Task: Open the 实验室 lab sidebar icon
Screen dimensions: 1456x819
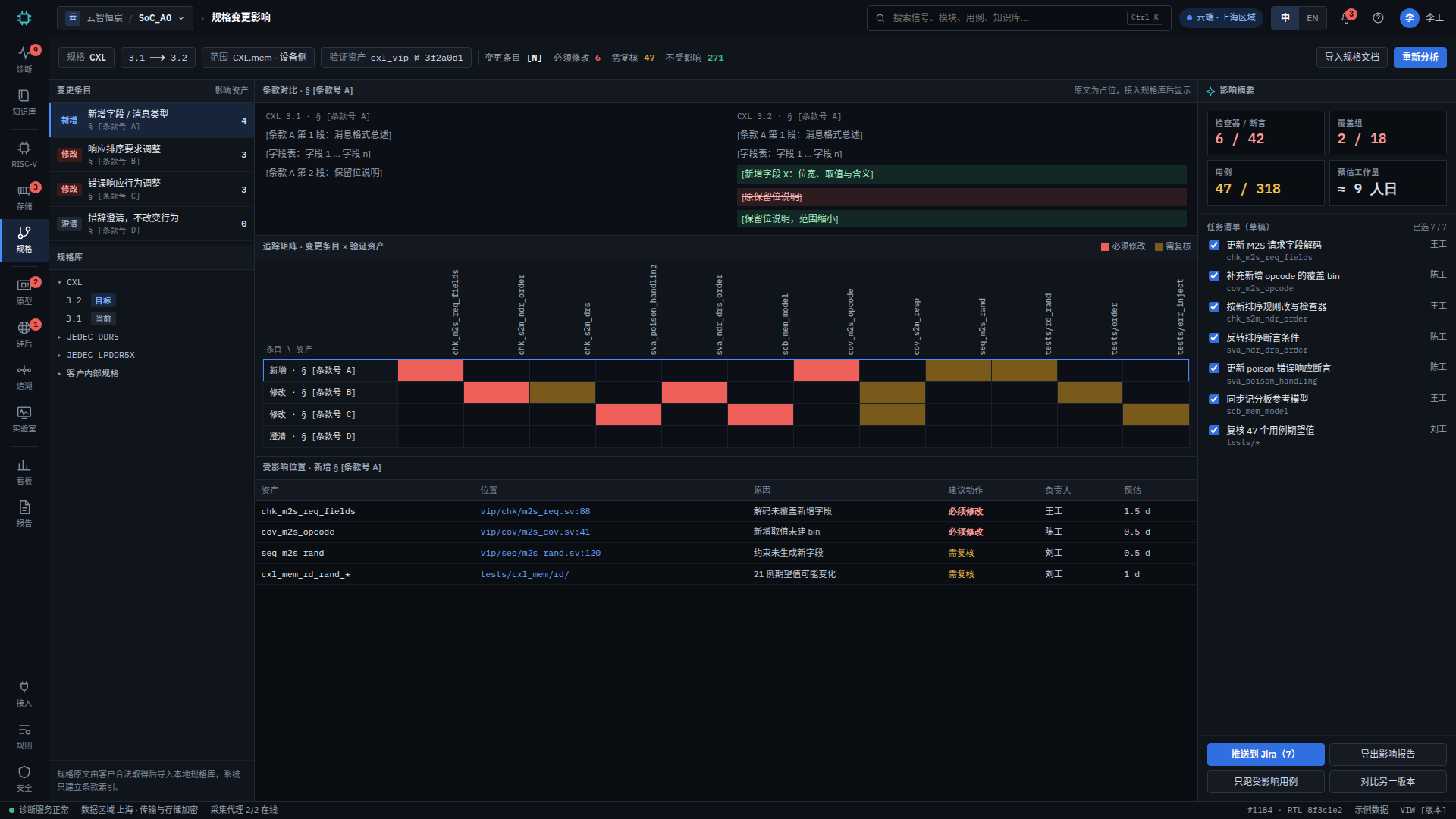Action: click(x=24, y=419)
